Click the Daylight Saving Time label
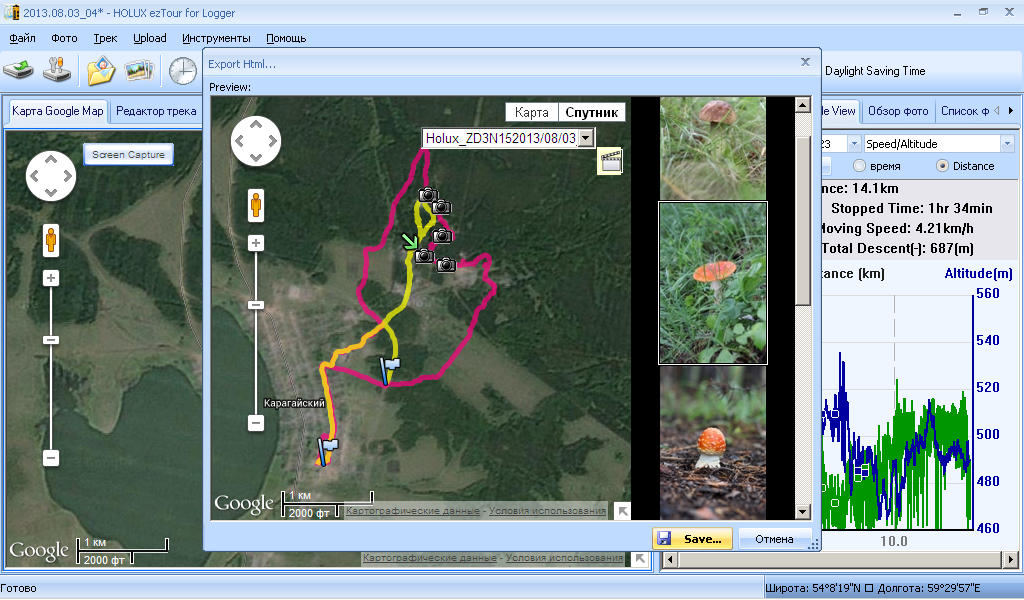Image resolution: width=1024 pixels, height=600 pixels. click(x=875, y=71)
